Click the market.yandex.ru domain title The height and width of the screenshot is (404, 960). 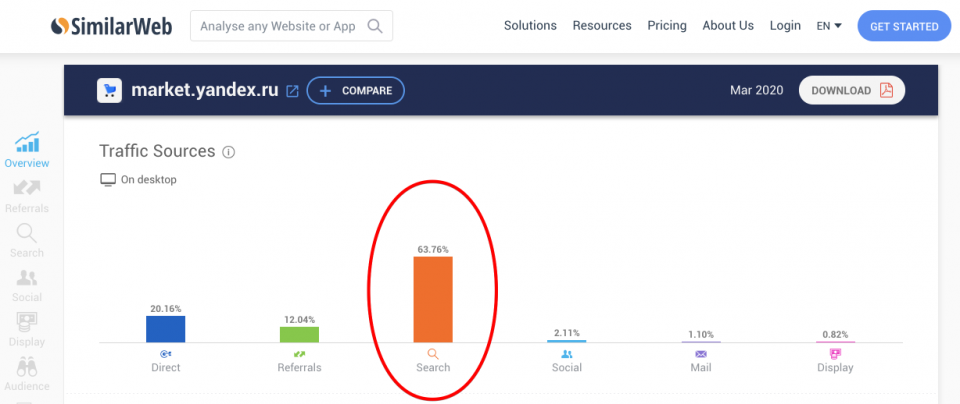[205, 91]
